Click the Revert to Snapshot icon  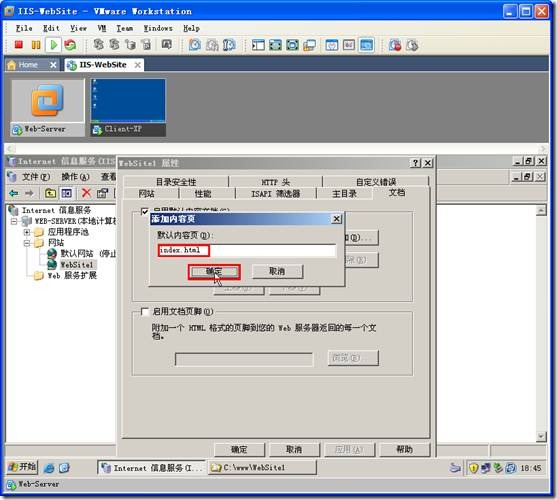tap(212, 45)
